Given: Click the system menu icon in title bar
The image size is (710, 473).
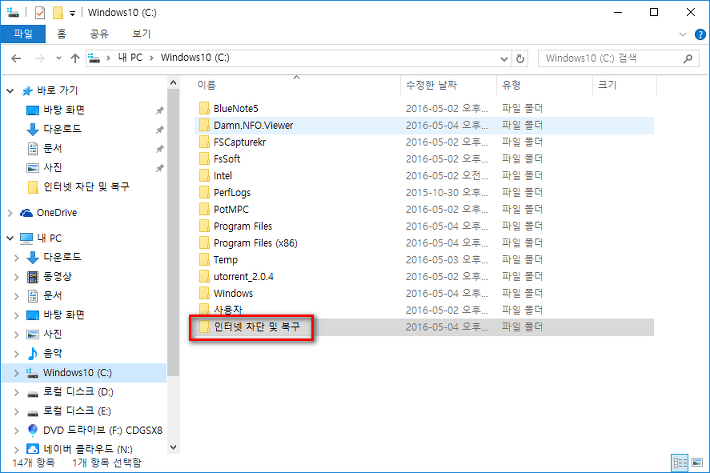Looking at the screenshot, I should (x=13, y=12).
